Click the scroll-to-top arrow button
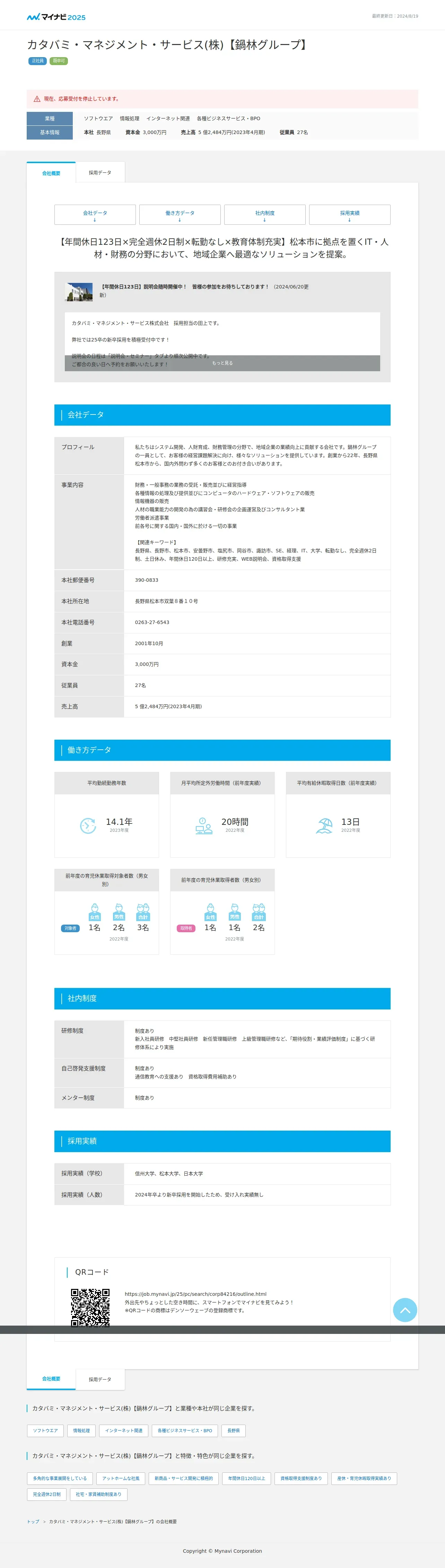 tap(405, 1310)
